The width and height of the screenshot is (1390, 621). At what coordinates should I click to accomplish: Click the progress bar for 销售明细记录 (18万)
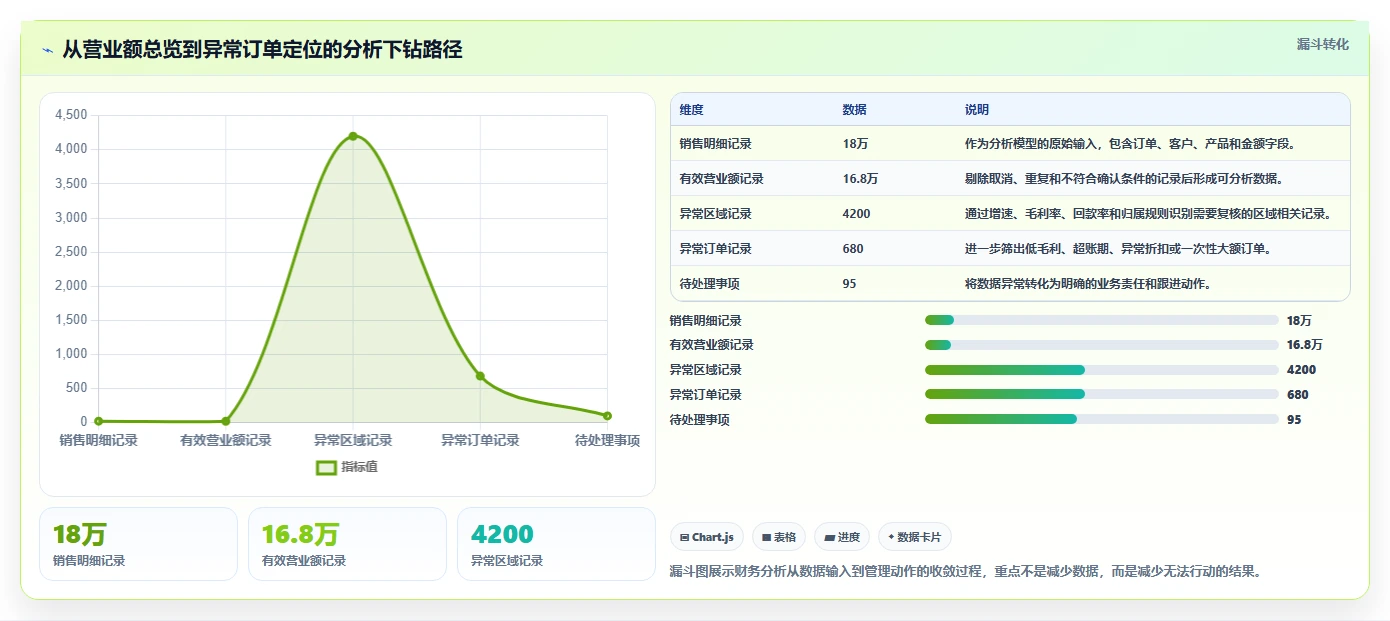1102,320
